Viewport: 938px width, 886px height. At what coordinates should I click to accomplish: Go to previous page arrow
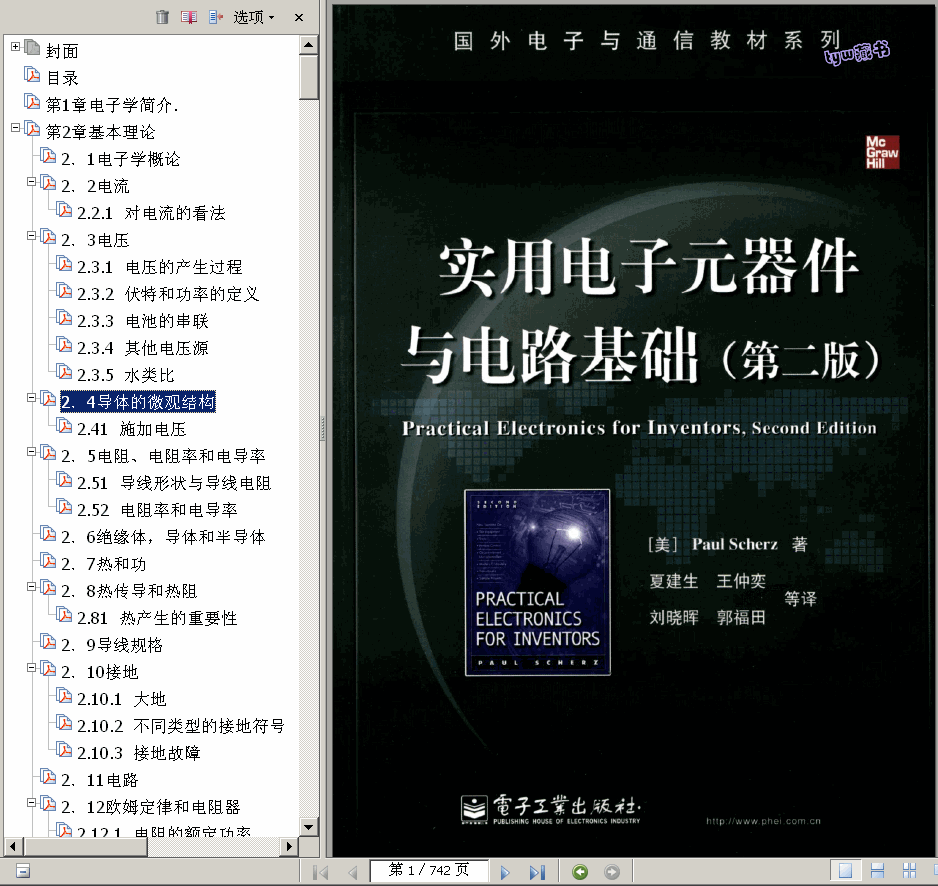(x=352, y=872)
